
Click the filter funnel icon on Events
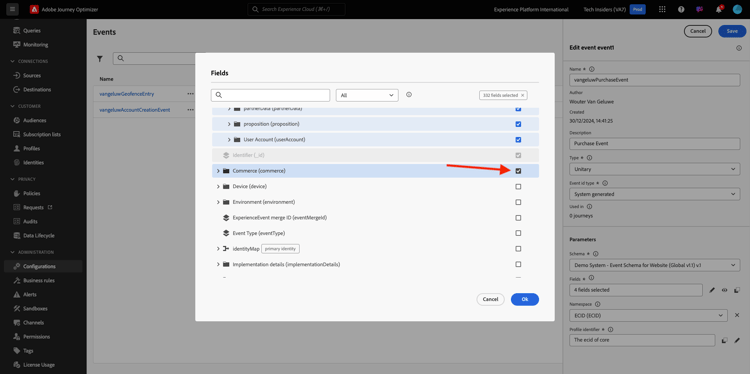coord(100,58)
